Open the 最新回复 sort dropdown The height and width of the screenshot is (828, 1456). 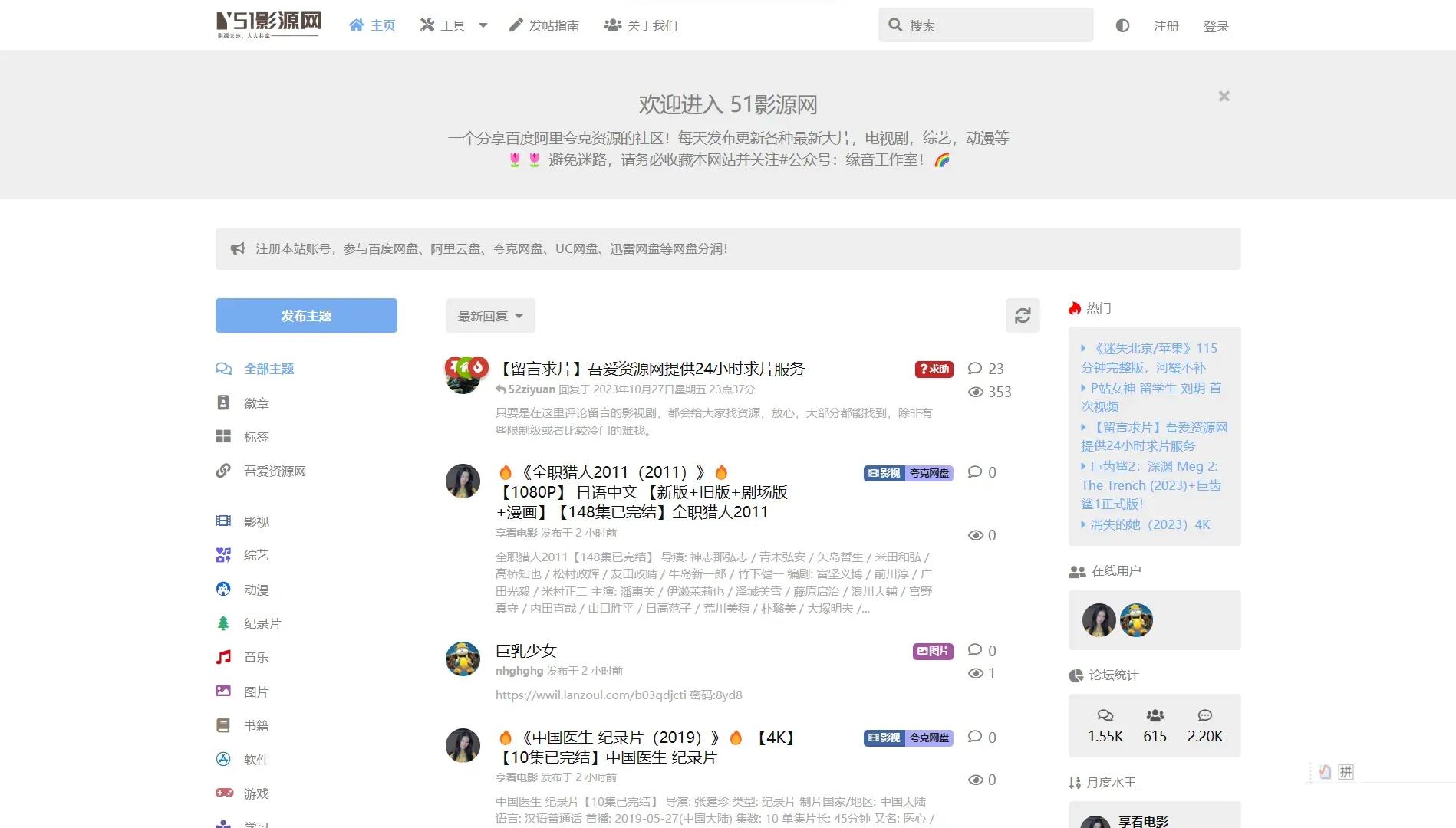(489, 315)
